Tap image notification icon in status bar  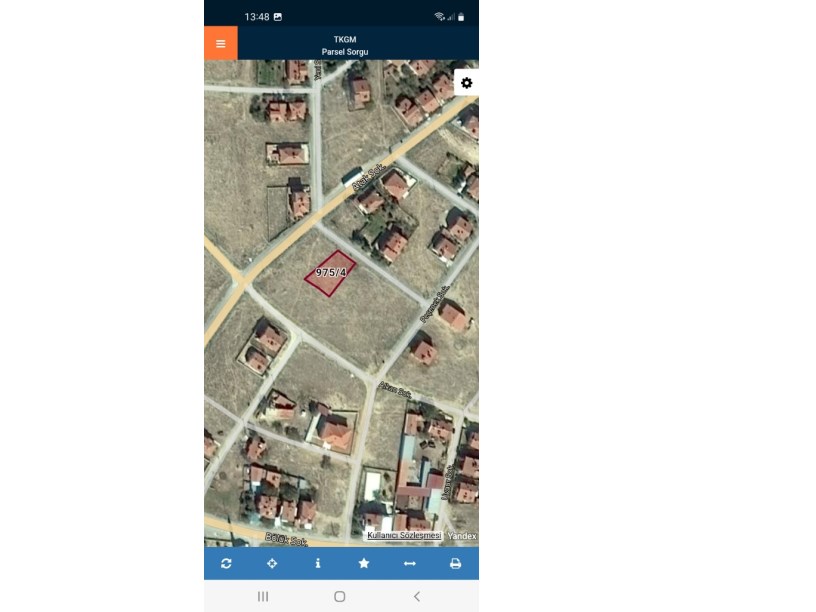tap(278, 17)
